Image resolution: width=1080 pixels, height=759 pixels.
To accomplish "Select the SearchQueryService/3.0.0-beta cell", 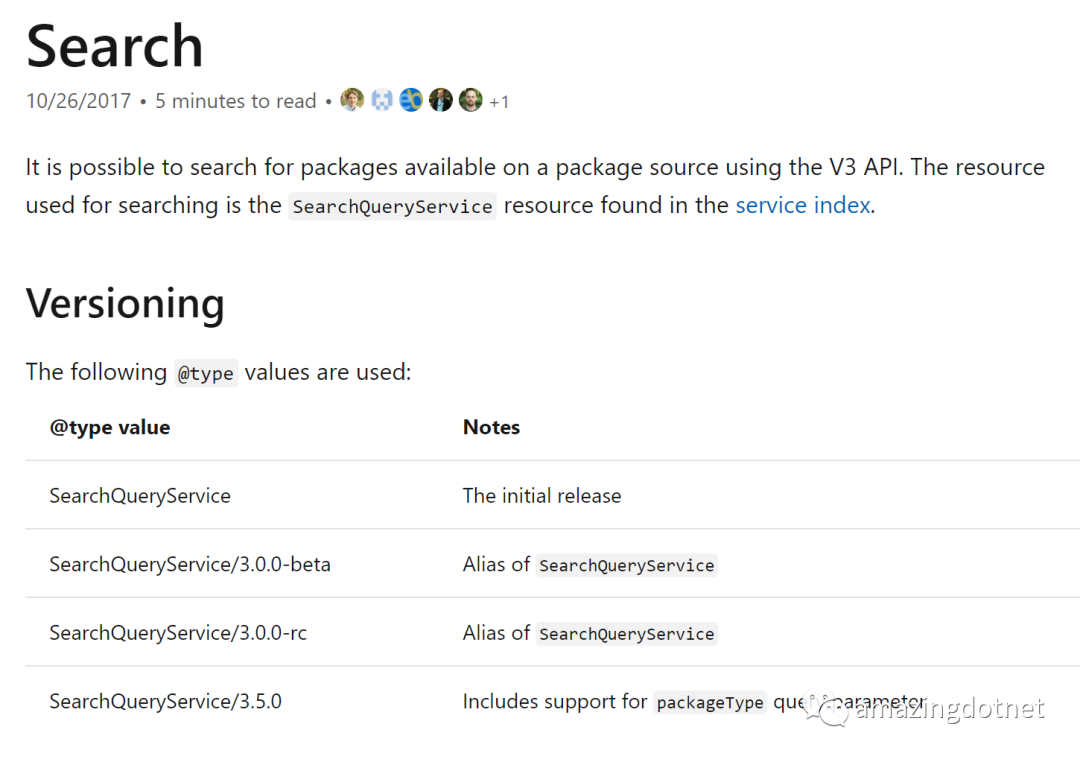I will (x=190, y=564).
